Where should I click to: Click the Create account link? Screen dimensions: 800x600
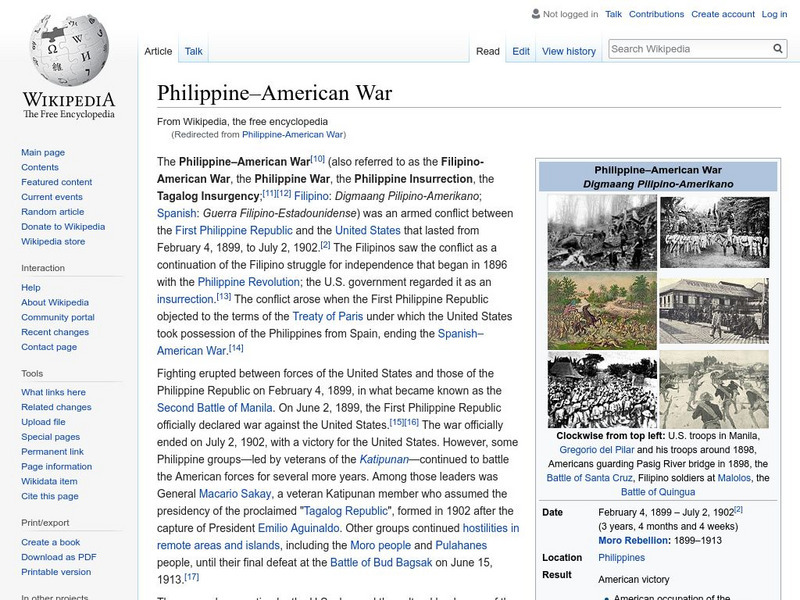723,15
